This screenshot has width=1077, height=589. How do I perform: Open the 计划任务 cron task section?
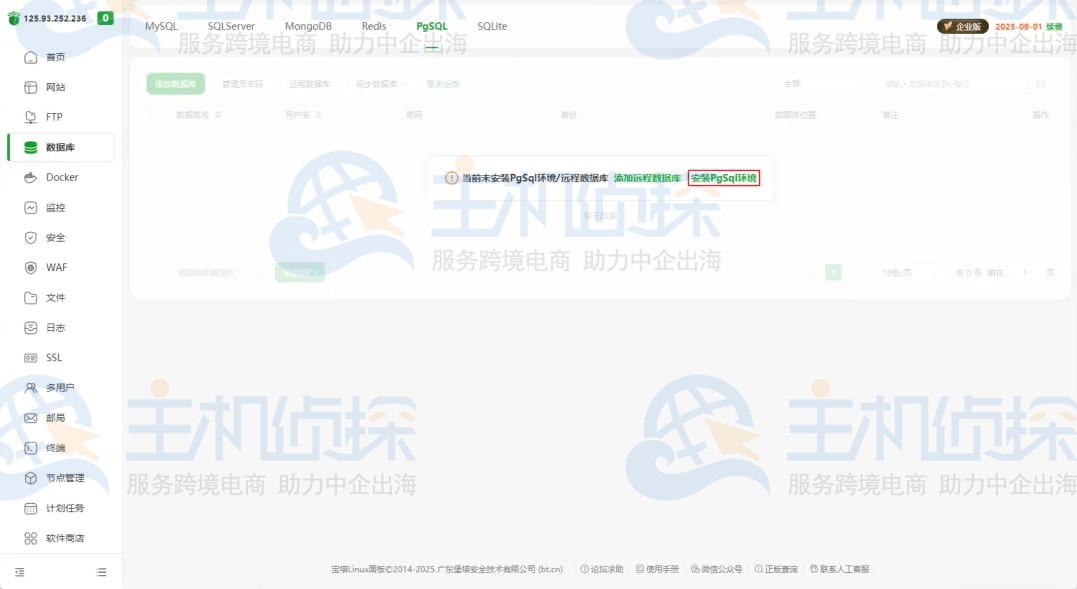coord(62,507)
